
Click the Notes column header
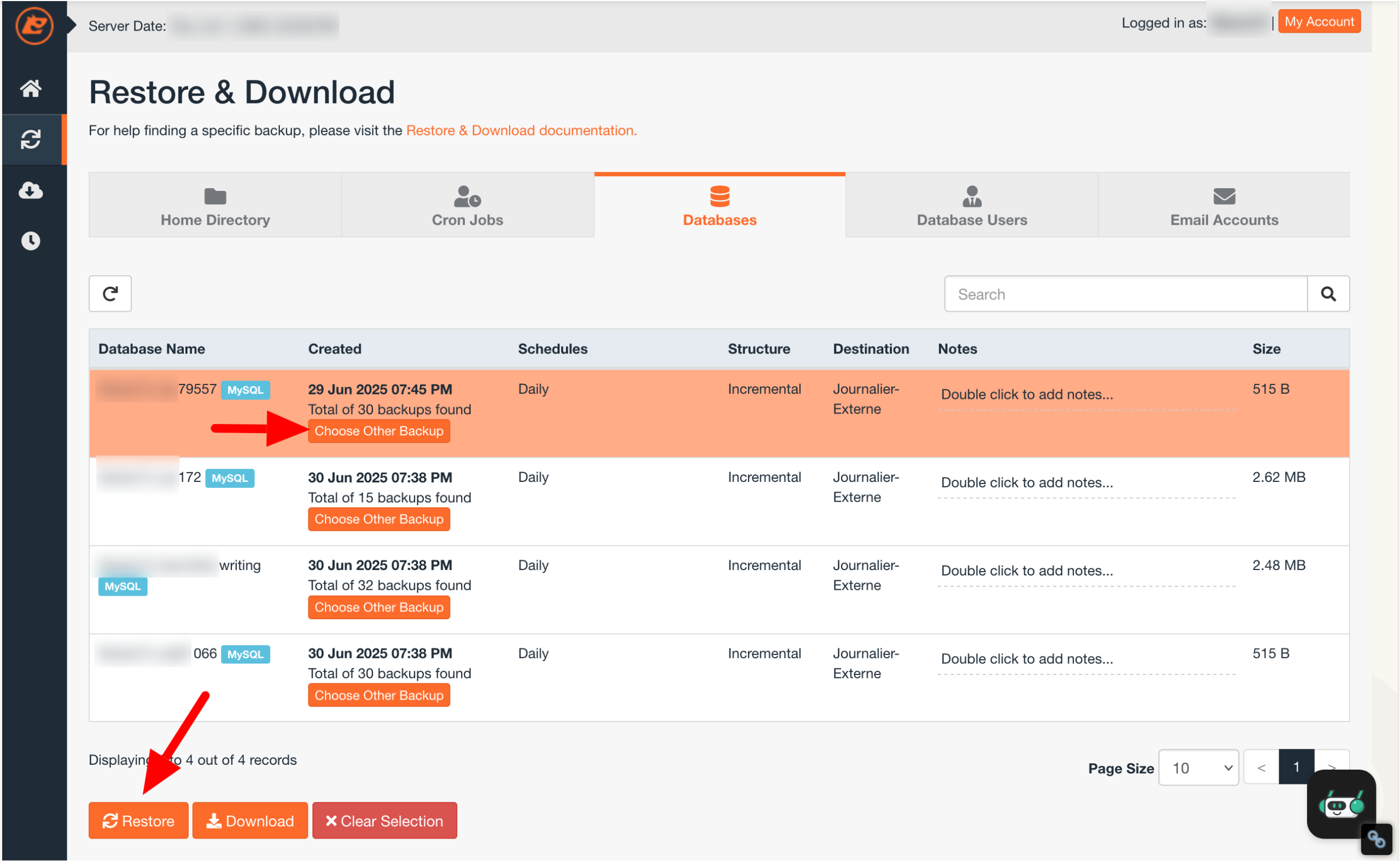point(958,349)
